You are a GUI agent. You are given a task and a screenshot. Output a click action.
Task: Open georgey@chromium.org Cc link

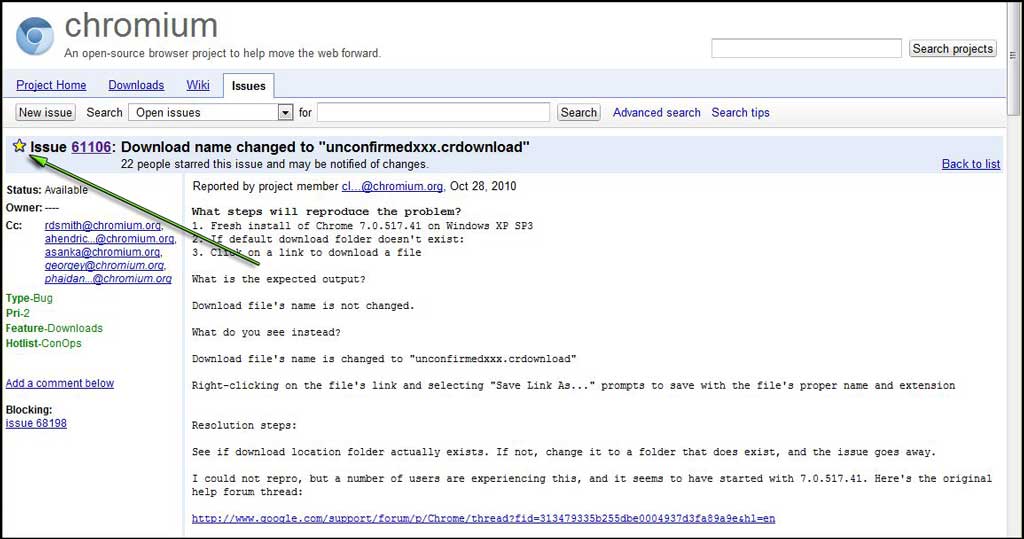[x=105, y=265]
